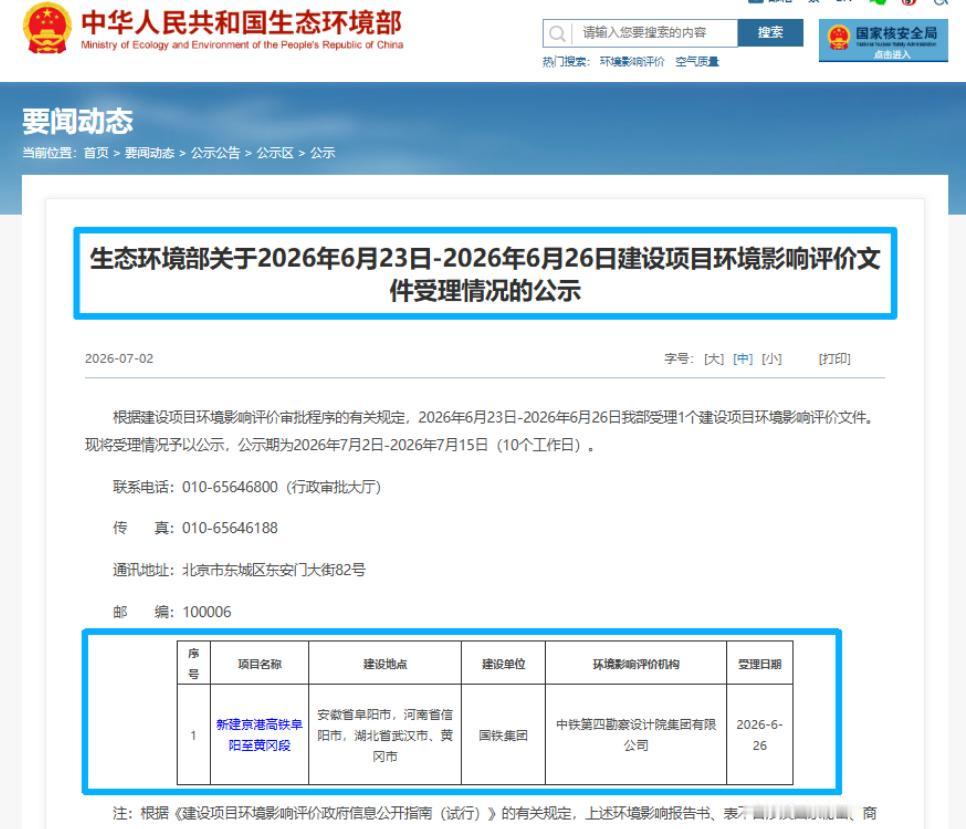The image size is (966, 829).
Task: Open 要闻动态 breadcrumb link
Action: coord(149,153)
